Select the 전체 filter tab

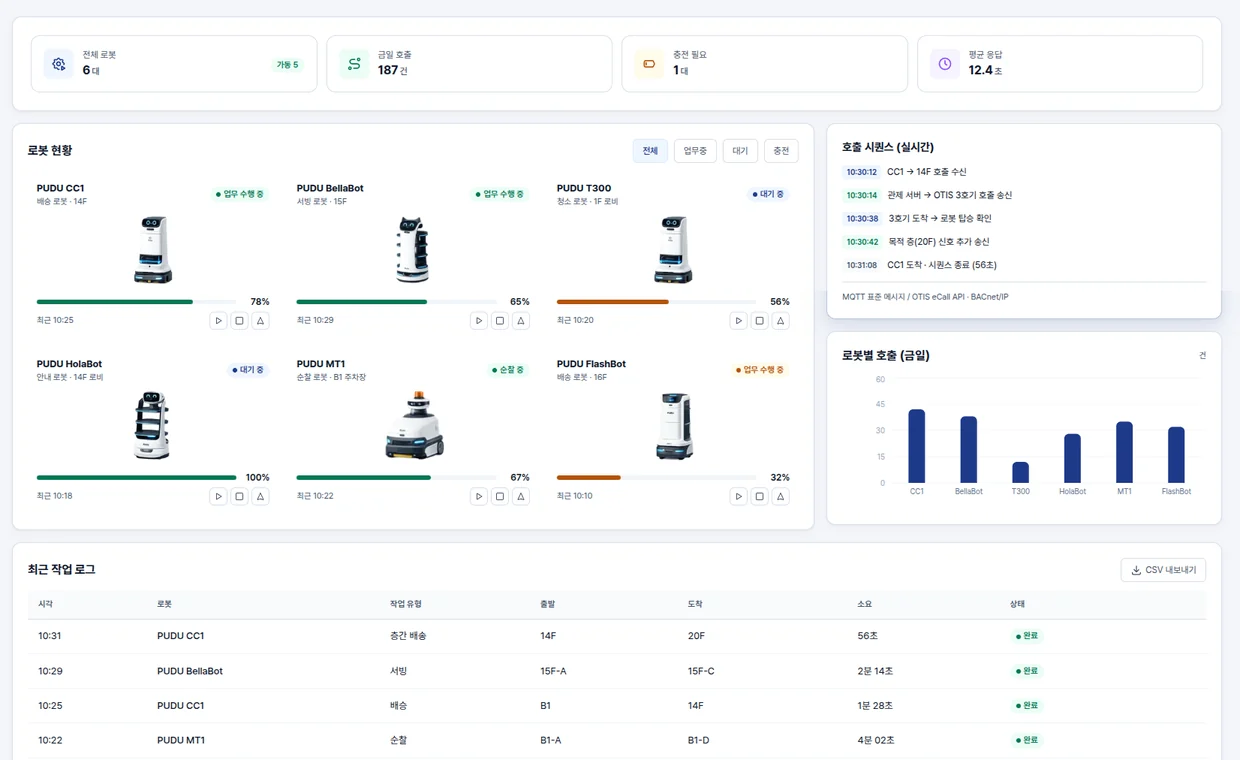tap(650, 151)
